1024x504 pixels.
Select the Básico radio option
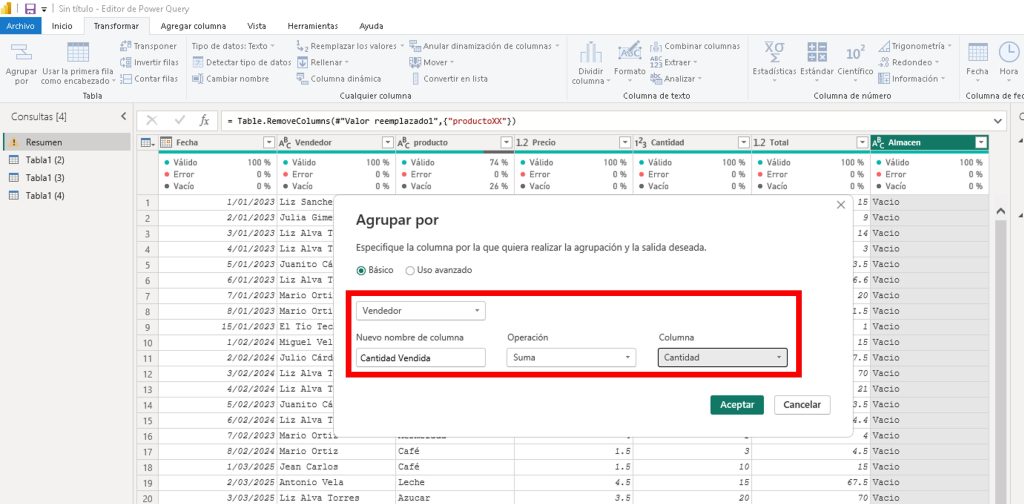coord(362,270)
